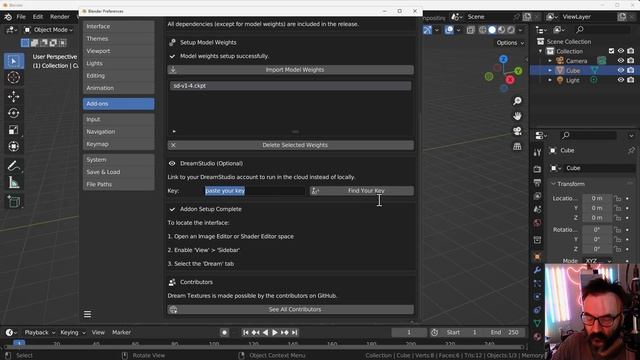Click Location X value field

pyautogui.click(x=597, y=198)
